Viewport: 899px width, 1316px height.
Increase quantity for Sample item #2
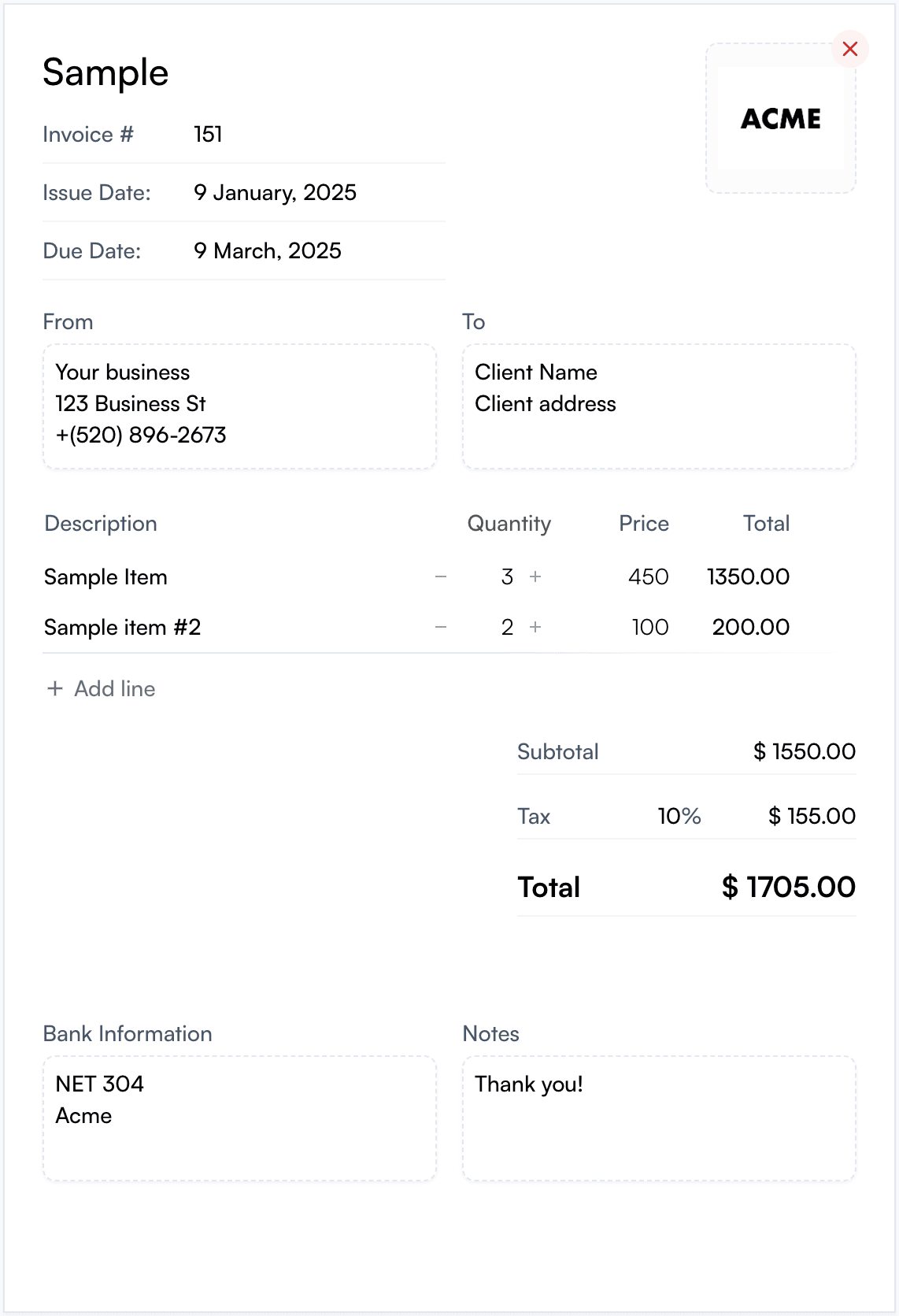(x=535, y=627)
